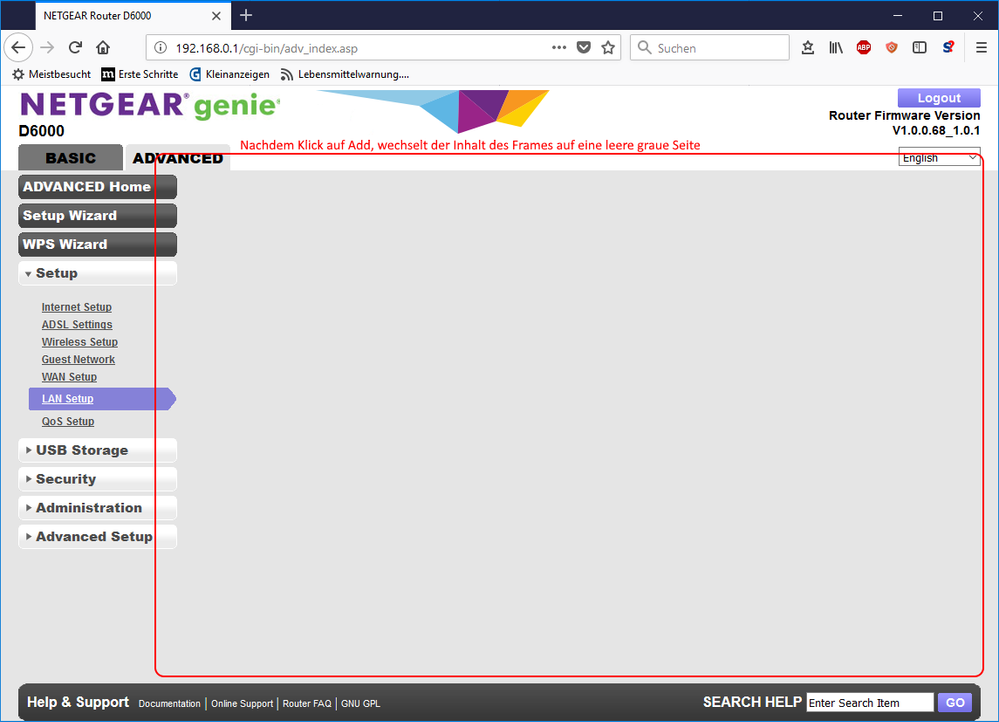This screenshot has width=999, height=722.
Task: Open the orange shield extension icon
Action: (891, 47)
